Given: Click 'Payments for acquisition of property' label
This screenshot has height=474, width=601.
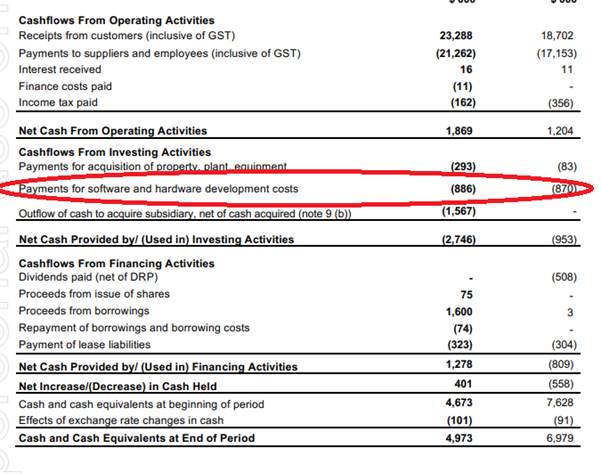Looking at the screenshot, I should [153, 167].
